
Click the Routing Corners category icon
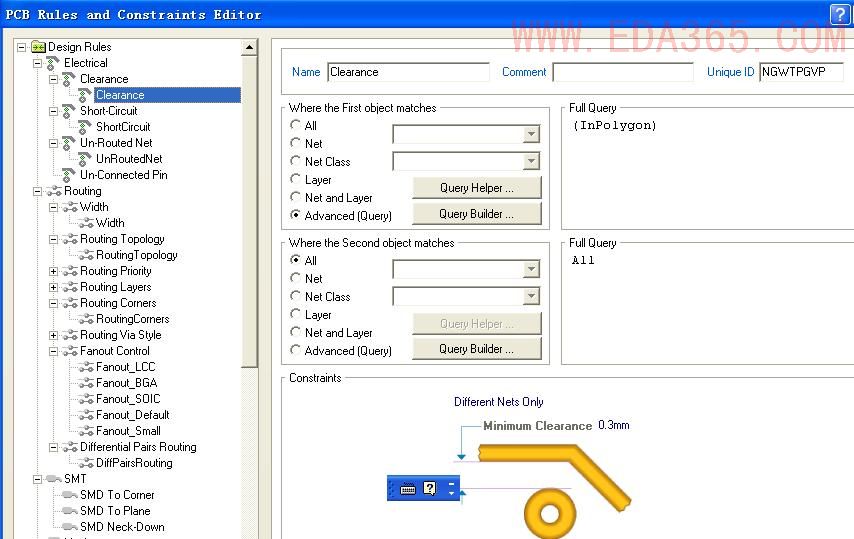70,303
